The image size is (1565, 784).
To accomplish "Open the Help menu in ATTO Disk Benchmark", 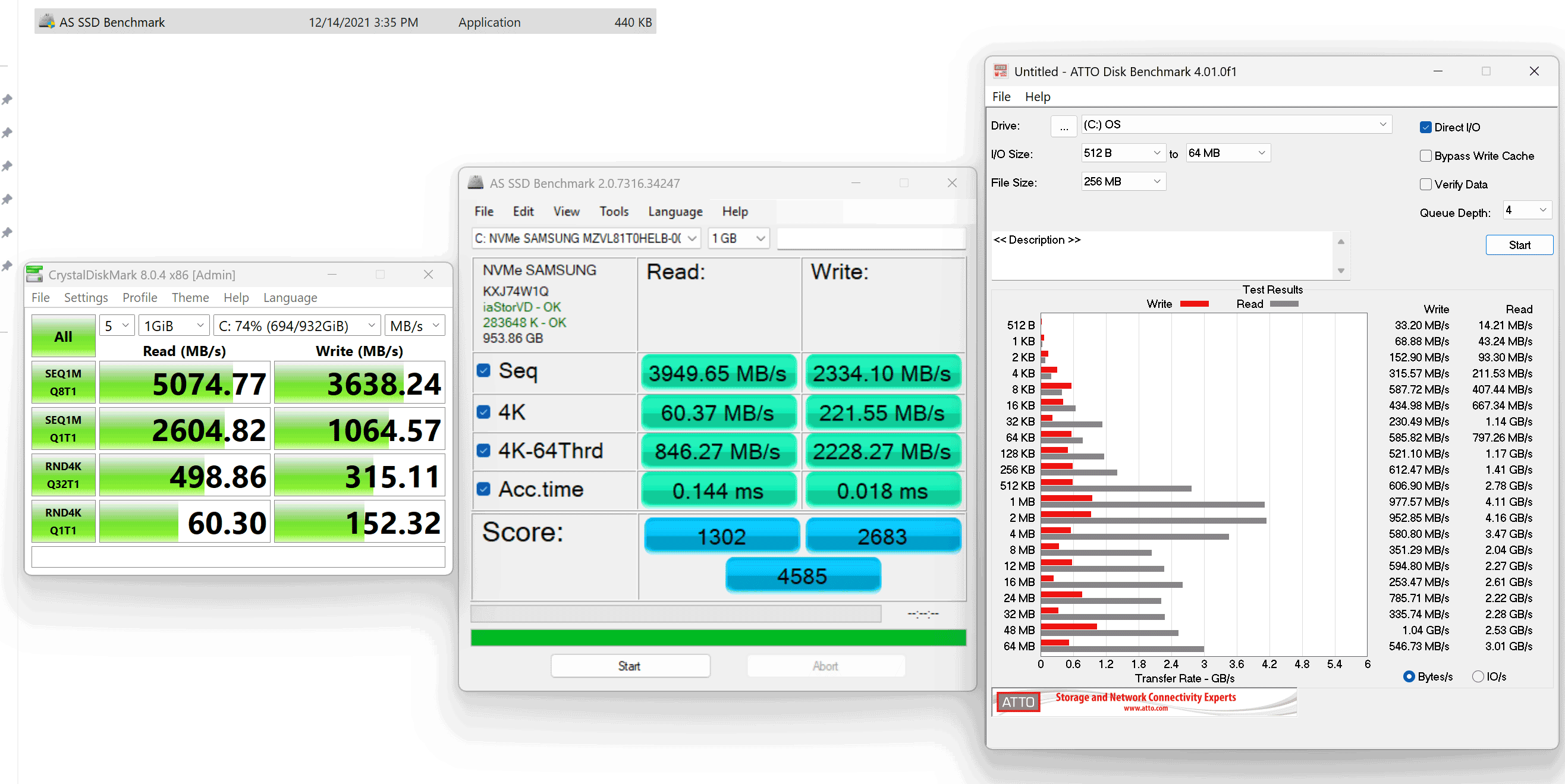I will (1037, 96).
